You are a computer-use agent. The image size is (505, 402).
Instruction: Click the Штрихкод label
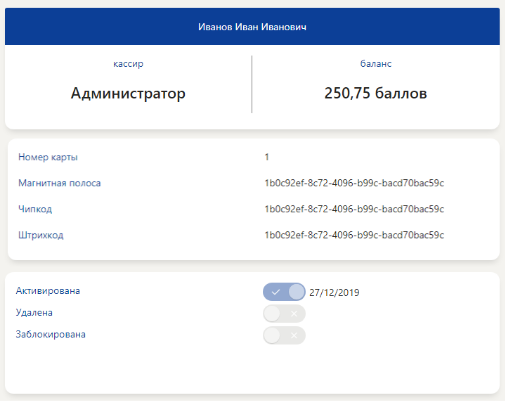tap(41, 235)
